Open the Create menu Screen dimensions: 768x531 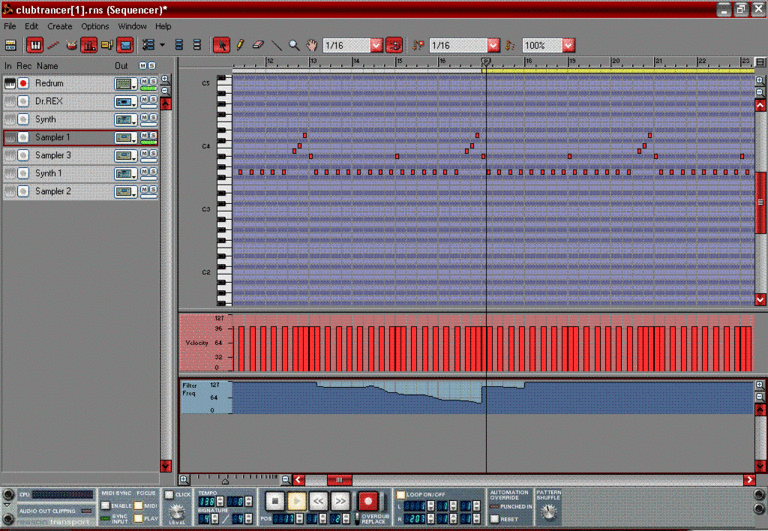(x=60, y=26)
